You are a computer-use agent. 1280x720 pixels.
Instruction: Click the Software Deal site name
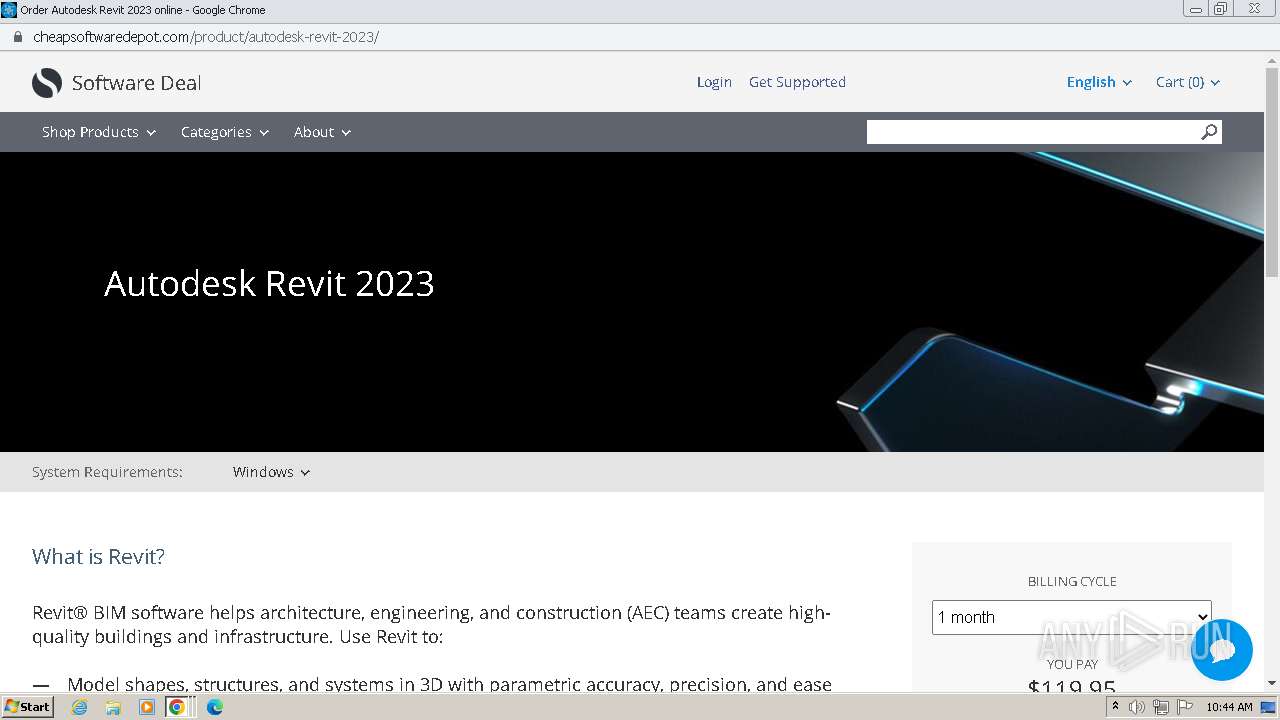(x=136, y=83)
